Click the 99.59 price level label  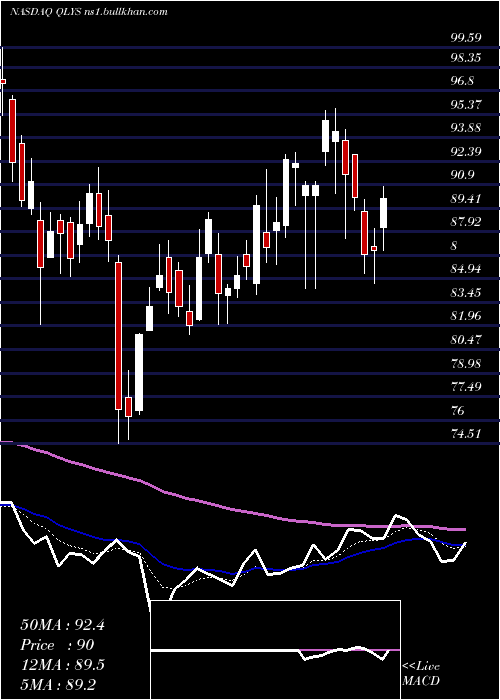point(466,37)
